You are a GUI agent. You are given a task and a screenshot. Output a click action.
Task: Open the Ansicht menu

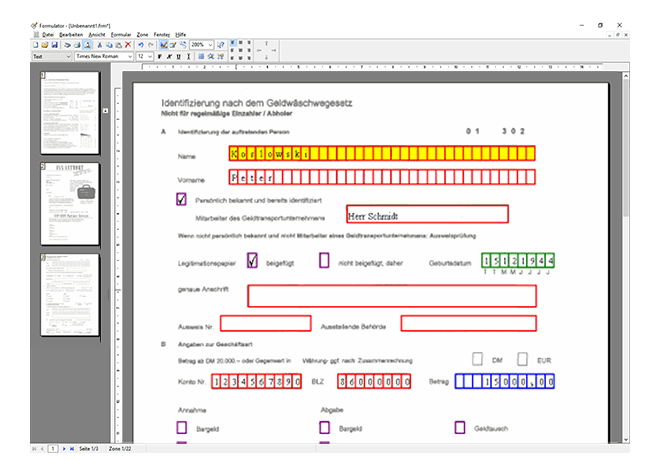pyautogui.click(x=97, y=35)
